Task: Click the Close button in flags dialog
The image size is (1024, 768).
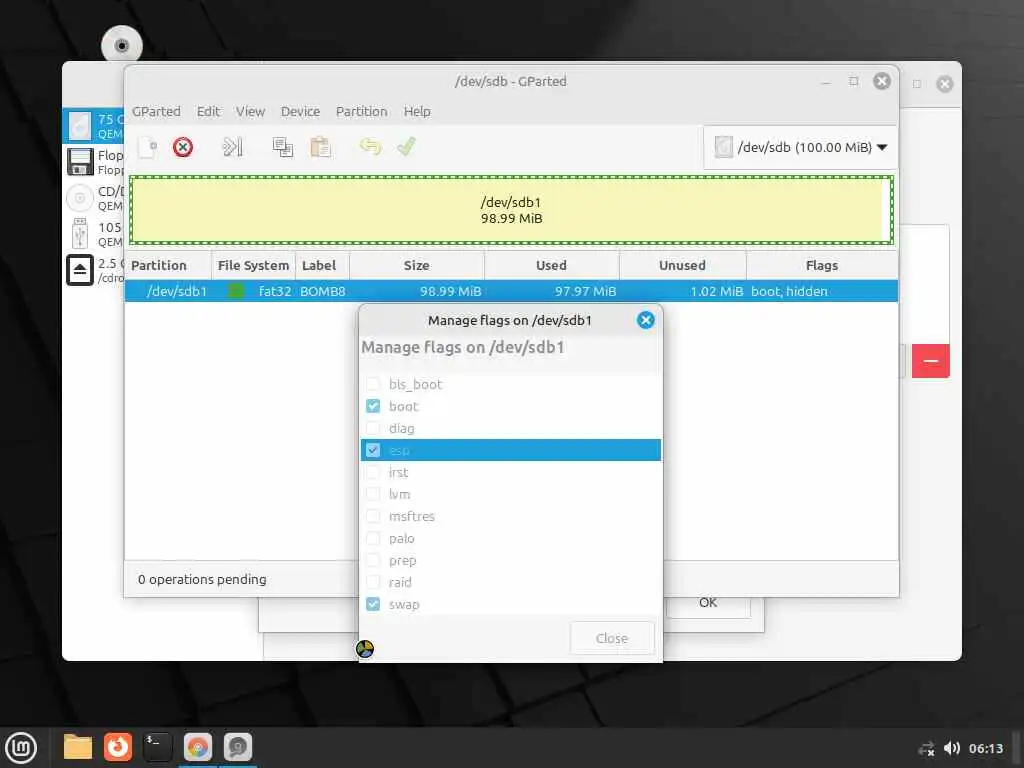Action: click(x=612, y=638)
